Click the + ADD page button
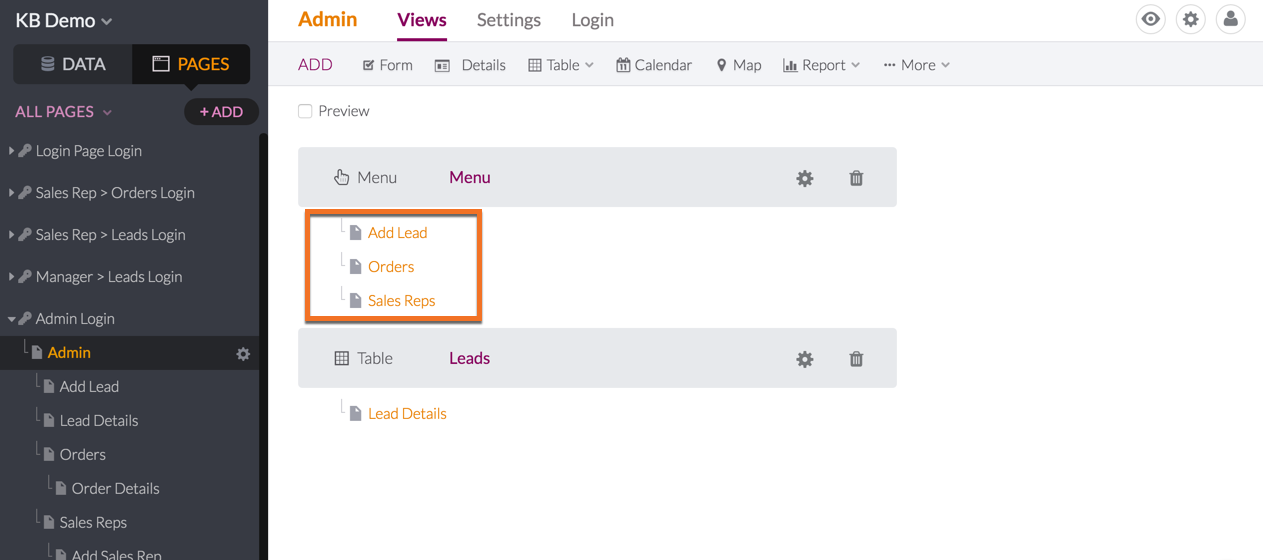This screenshot has width=1263, height=560. coord(221,112)
